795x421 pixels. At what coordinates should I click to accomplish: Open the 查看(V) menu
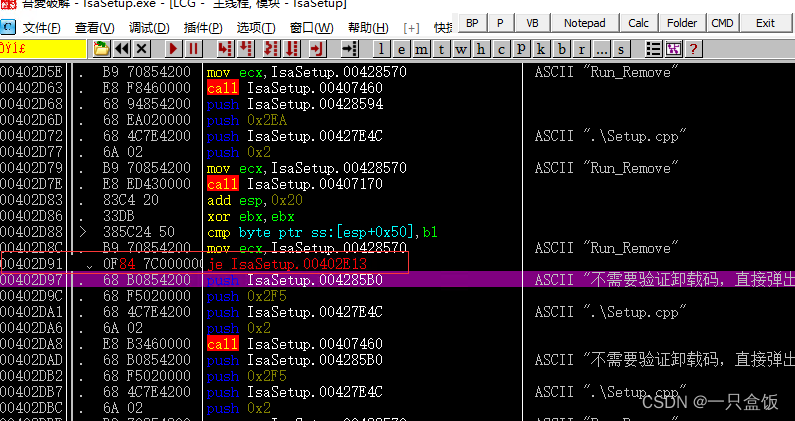[94, 27]
